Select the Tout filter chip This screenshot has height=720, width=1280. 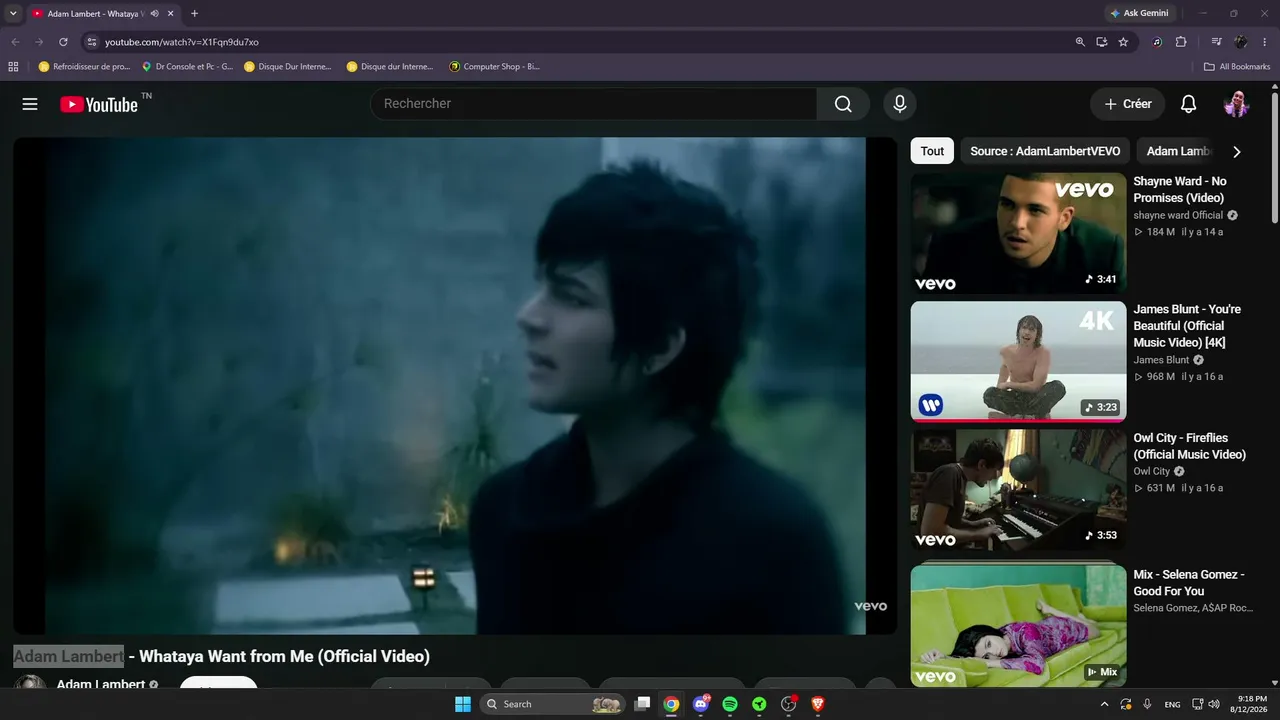click(932, 151)
